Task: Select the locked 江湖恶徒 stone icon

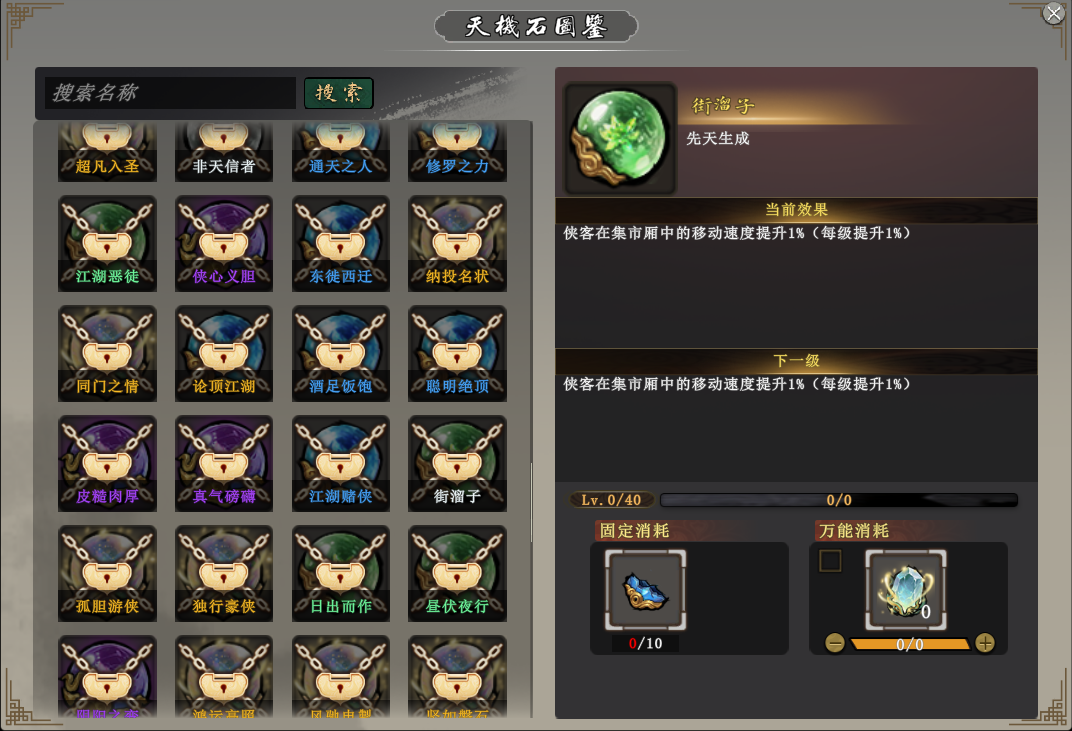Action: point(107,243)
